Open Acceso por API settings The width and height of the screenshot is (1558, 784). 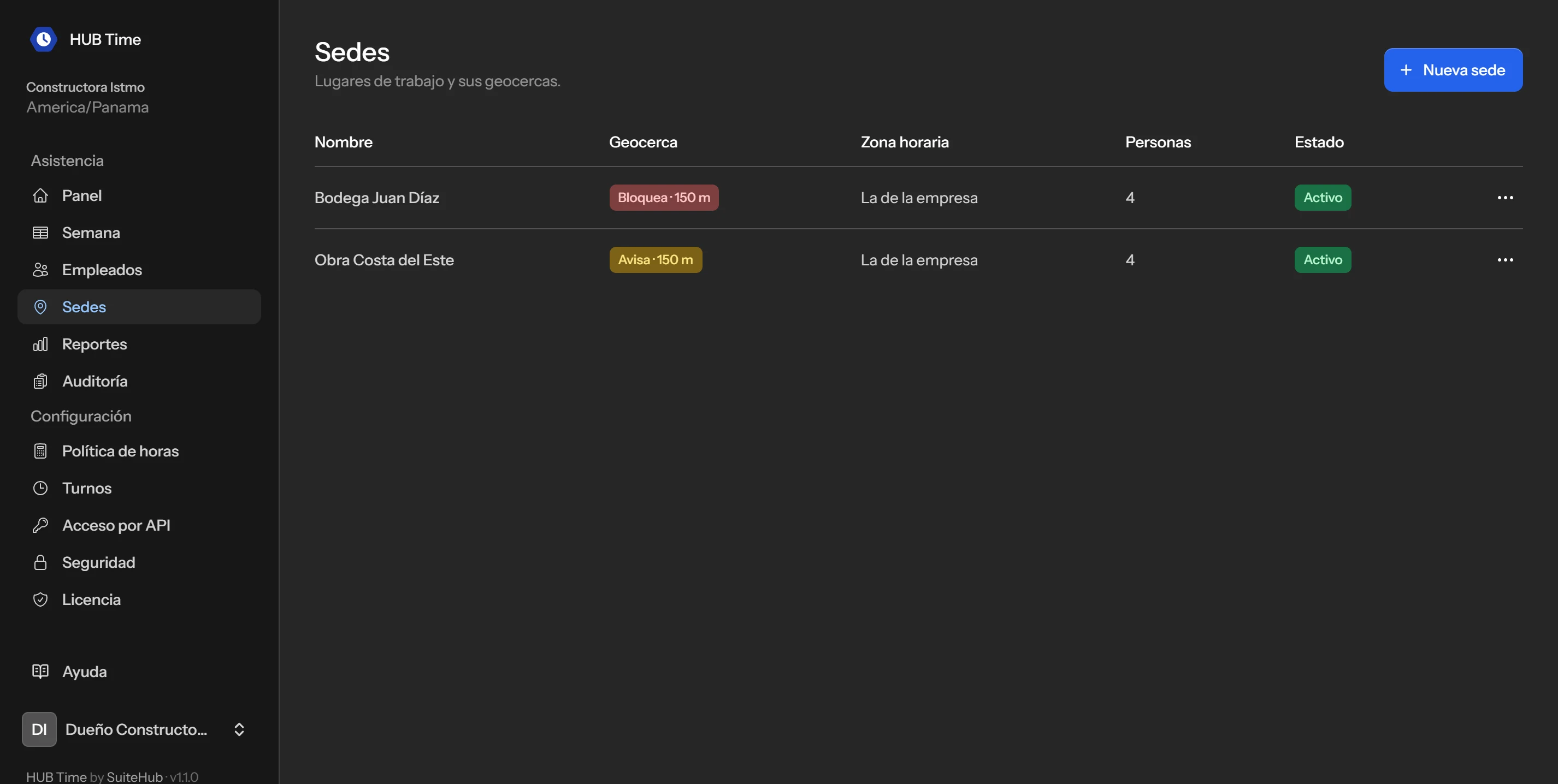coord(139,525)
